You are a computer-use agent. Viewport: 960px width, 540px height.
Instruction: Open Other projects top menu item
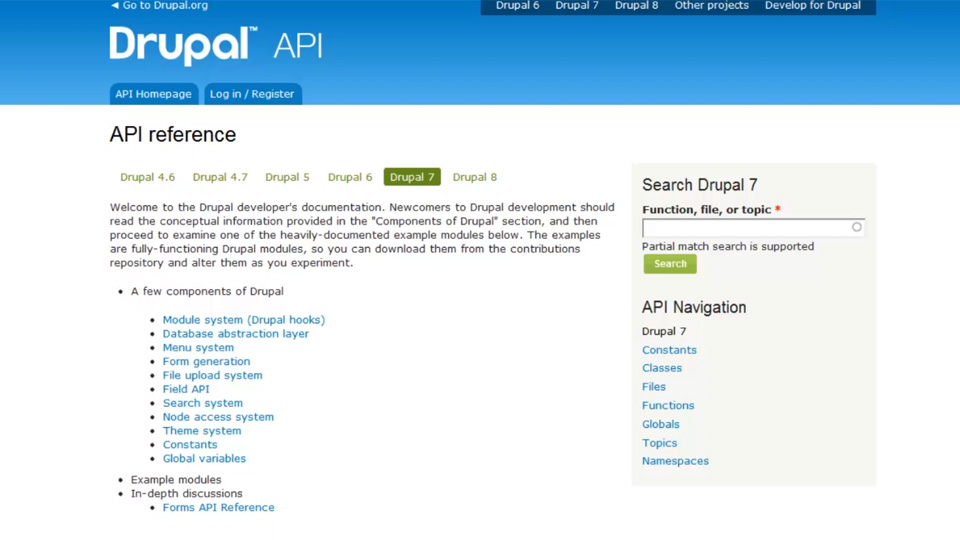[711, 6]
